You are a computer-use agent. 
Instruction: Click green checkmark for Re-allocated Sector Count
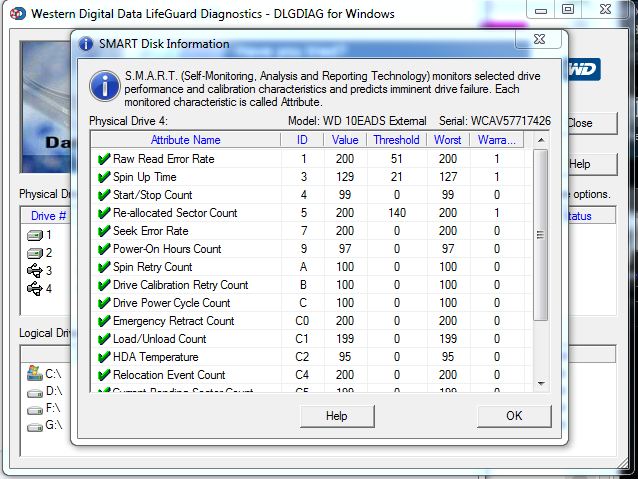(104, 212)
